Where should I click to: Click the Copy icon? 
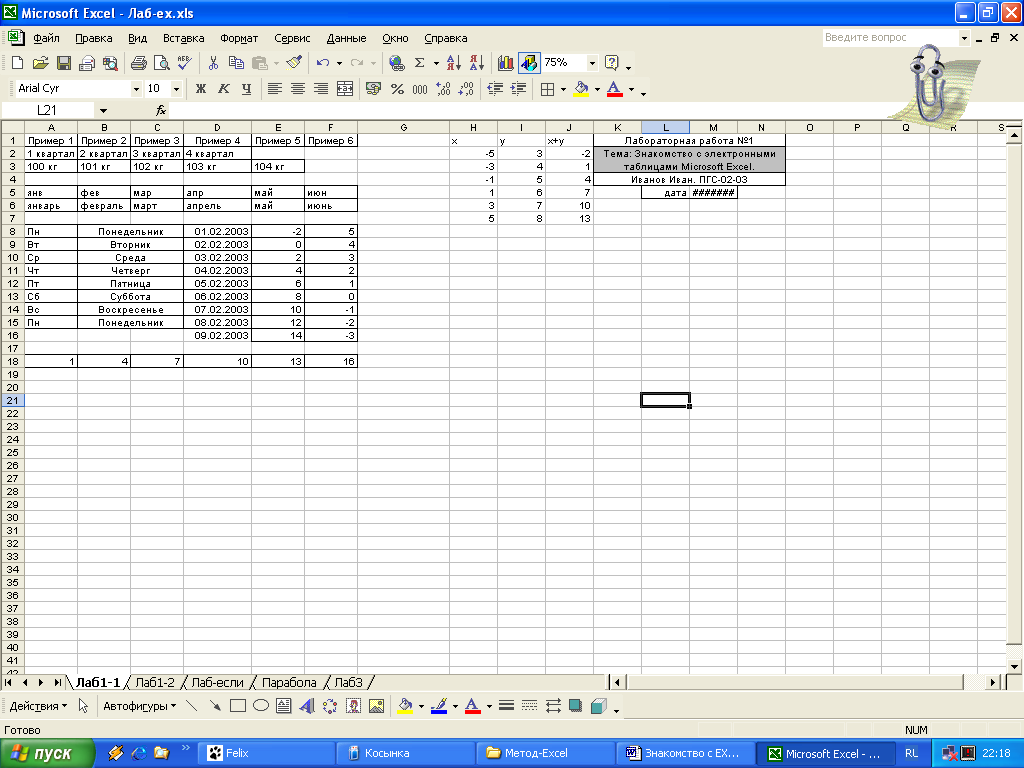tap(236, 63)
